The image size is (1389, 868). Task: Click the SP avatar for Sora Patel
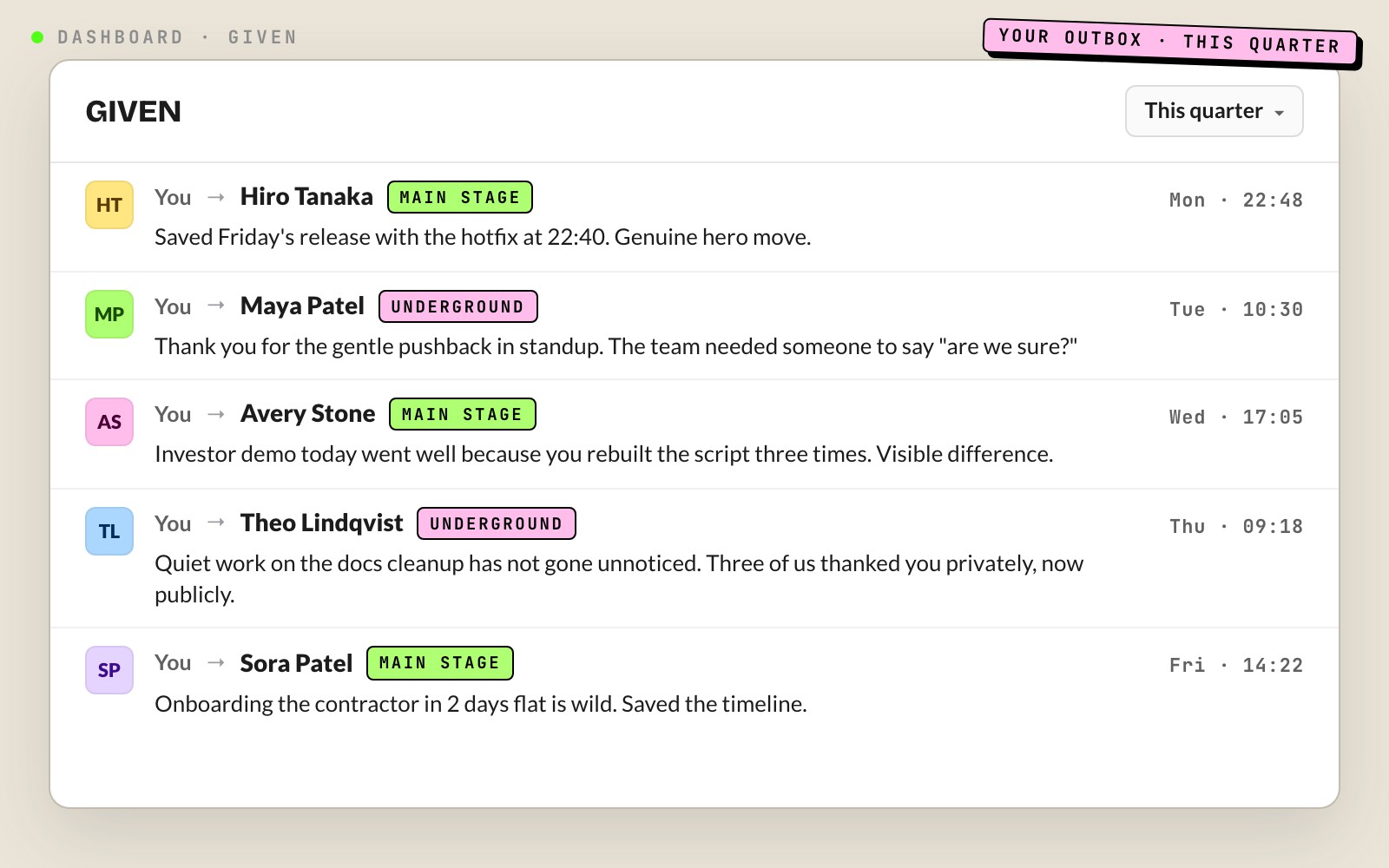[x=109, y=670]
